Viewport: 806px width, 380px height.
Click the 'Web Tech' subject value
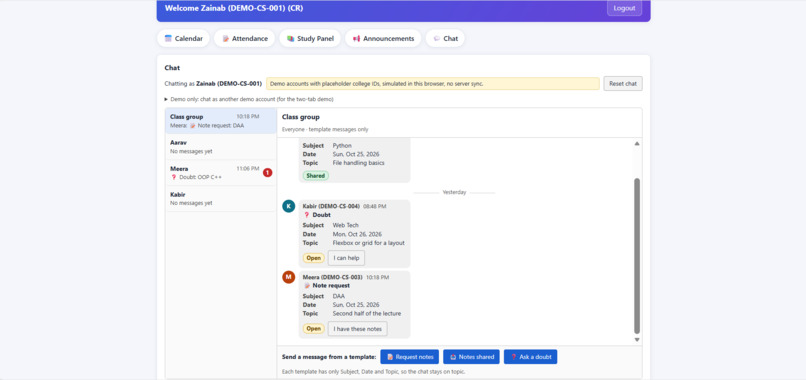pyautogui.click(x=345, y=225)
